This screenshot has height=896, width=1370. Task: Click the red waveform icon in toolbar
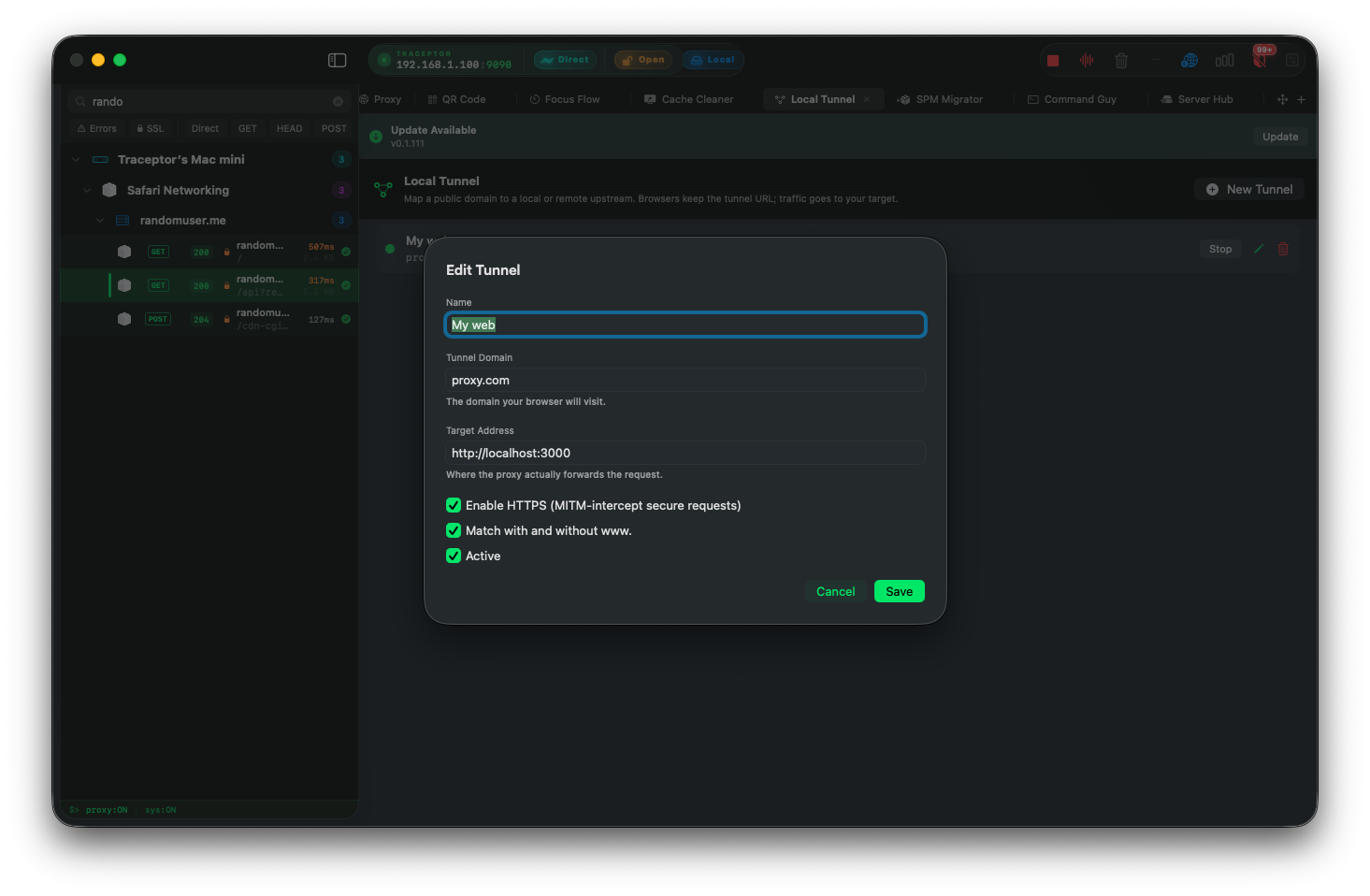point(1087,61)
